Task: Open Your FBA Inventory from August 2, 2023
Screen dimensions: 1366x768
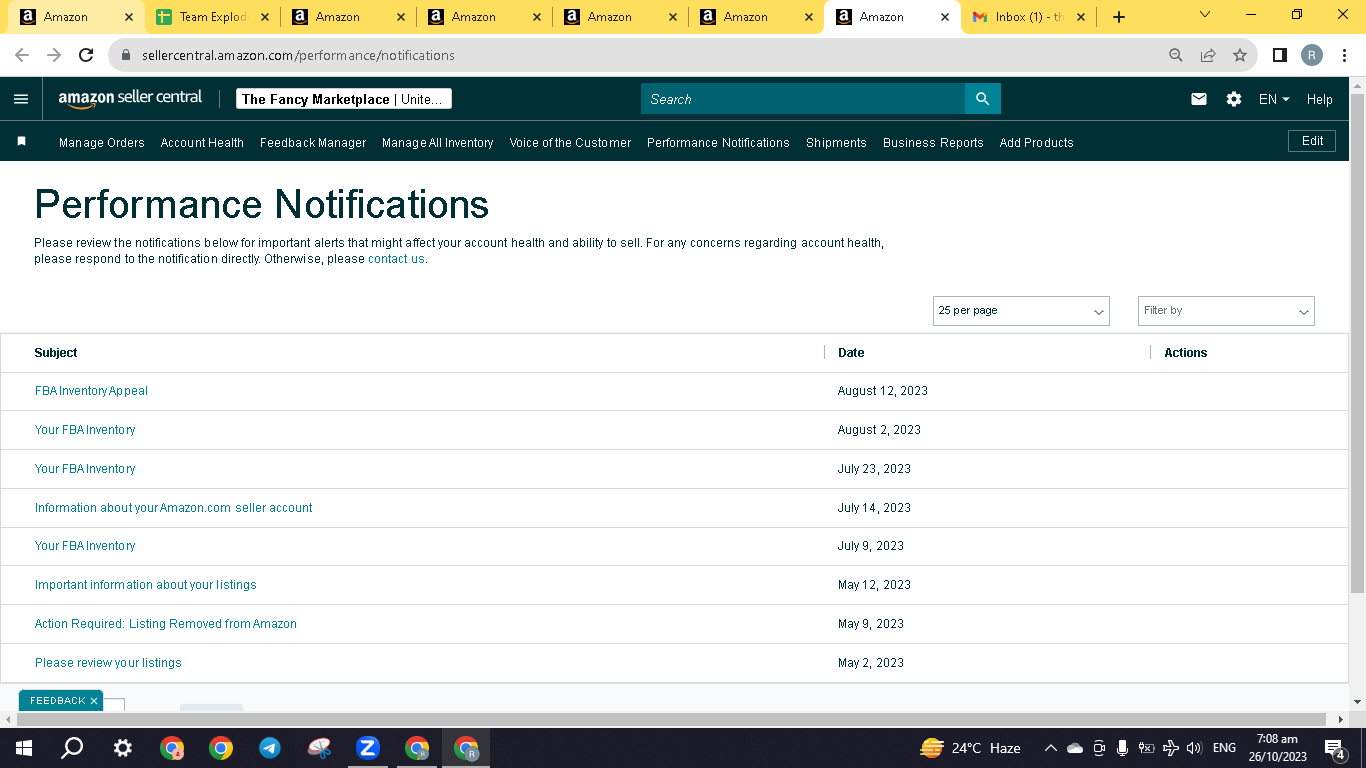Action: click(85, 430)
